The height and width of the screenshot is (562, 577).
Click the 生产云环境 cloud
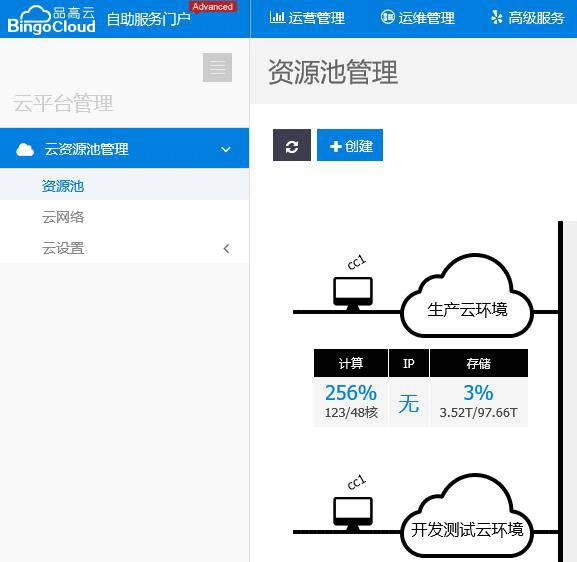point(467,296)
